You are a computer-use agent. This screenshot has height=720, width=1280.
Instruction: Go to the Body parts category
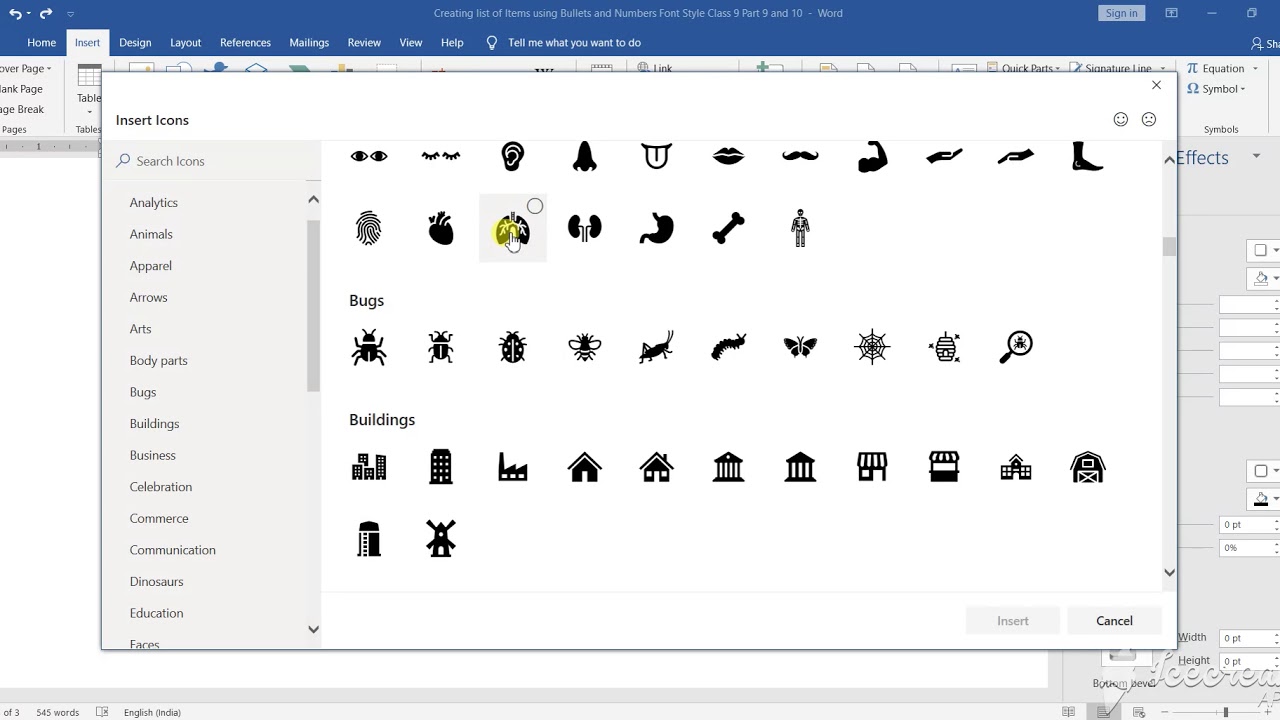pyautogui.click(x=158, y=360)
